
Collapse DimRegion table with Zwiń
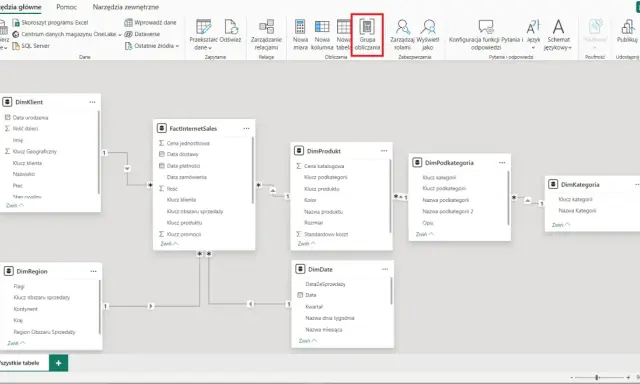[16, 343]
